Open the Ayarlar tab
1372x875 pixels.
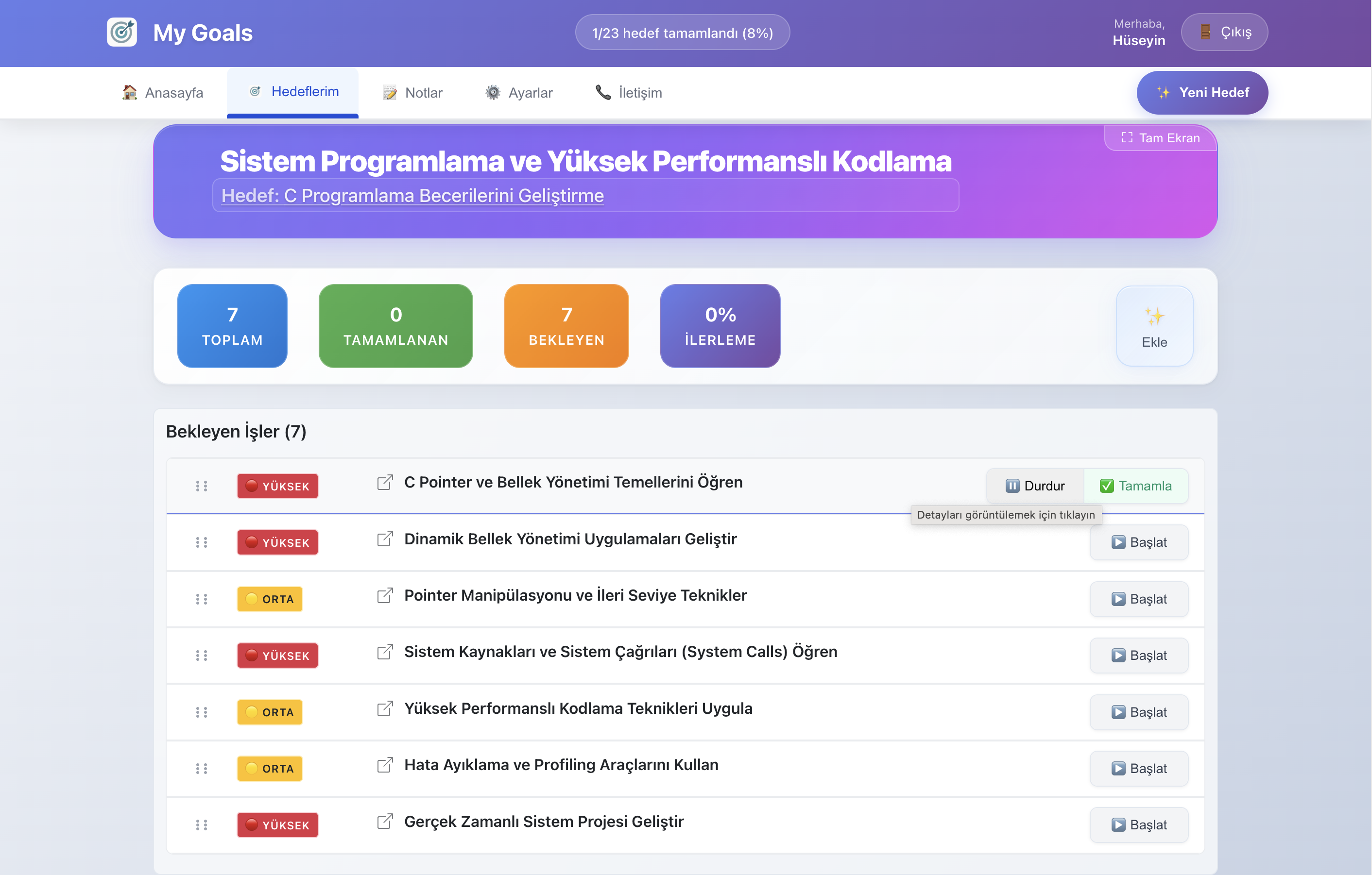pos(518,93)
